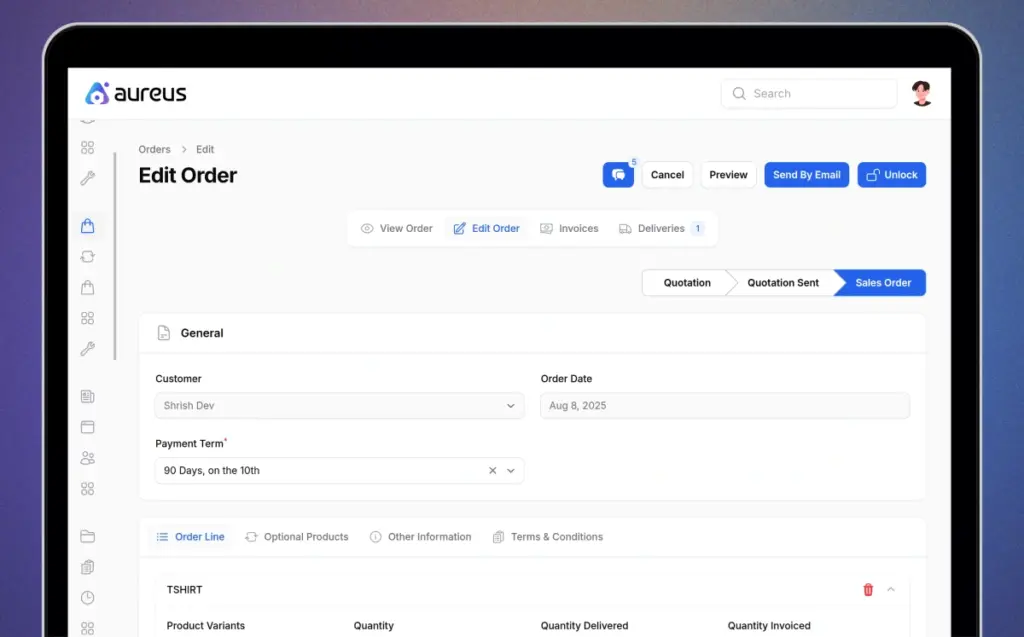
Task: Open the chat messages button with badge 5
Action: click(x=618, y=174)
